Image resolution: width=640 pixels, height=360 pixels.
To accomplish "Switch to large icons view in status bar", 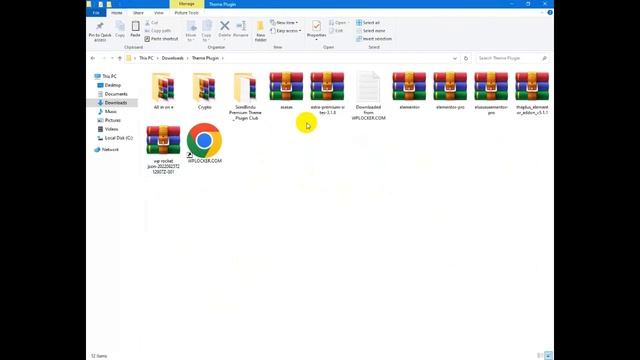I will coord(548,356).
